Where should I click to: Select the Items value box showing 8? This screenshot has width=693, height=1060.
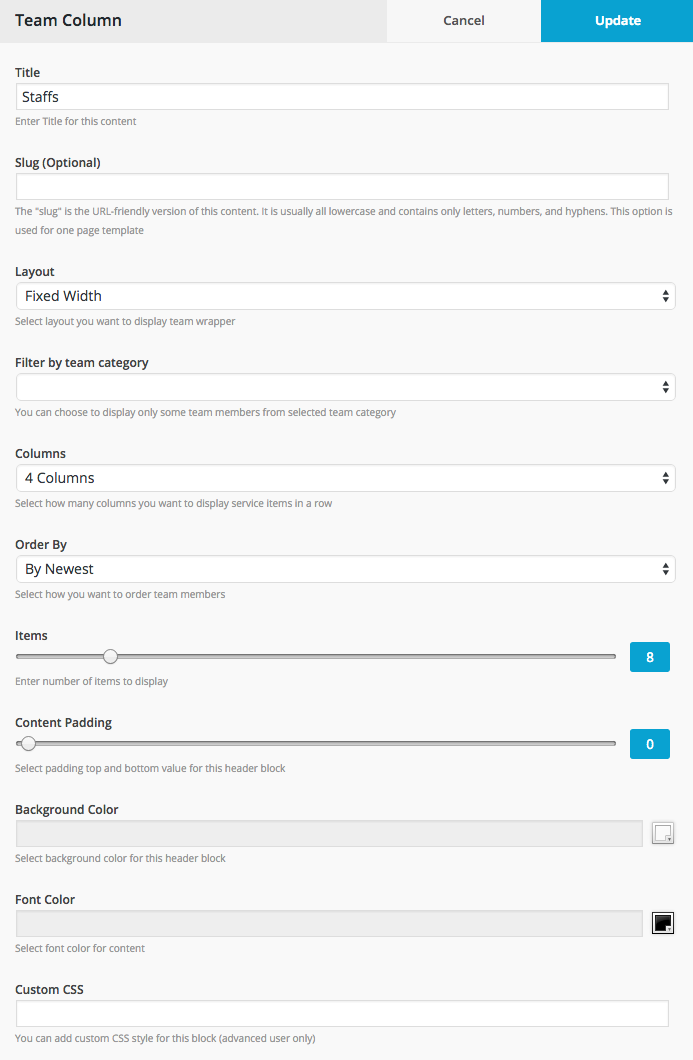point(649,657)
